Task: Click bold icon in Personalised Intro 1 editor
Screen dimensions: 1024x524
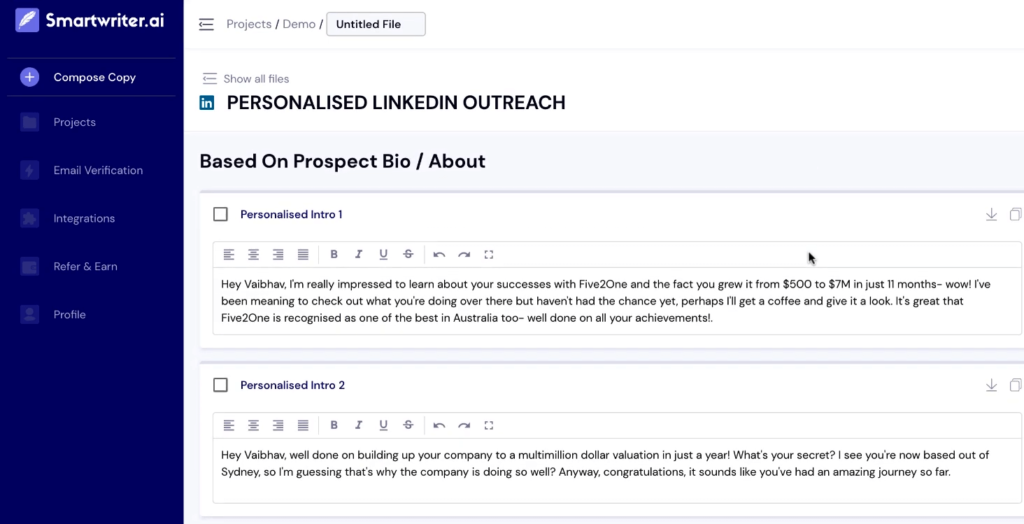Action: 334,254
